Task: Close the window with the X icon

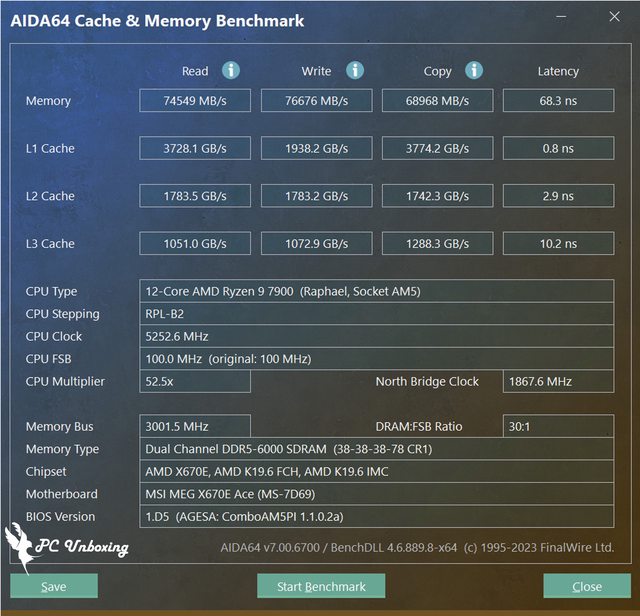Action: tap(614, 17)
